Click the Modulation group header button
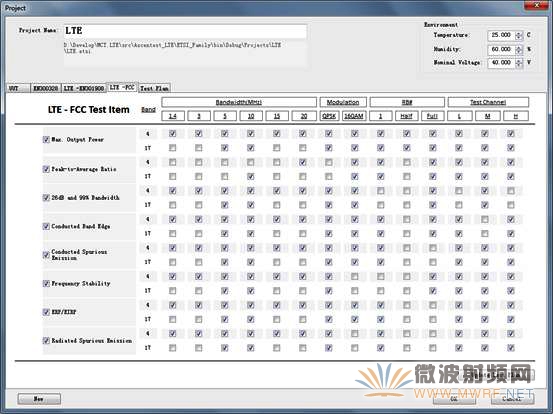 click(x=343, y=102)
